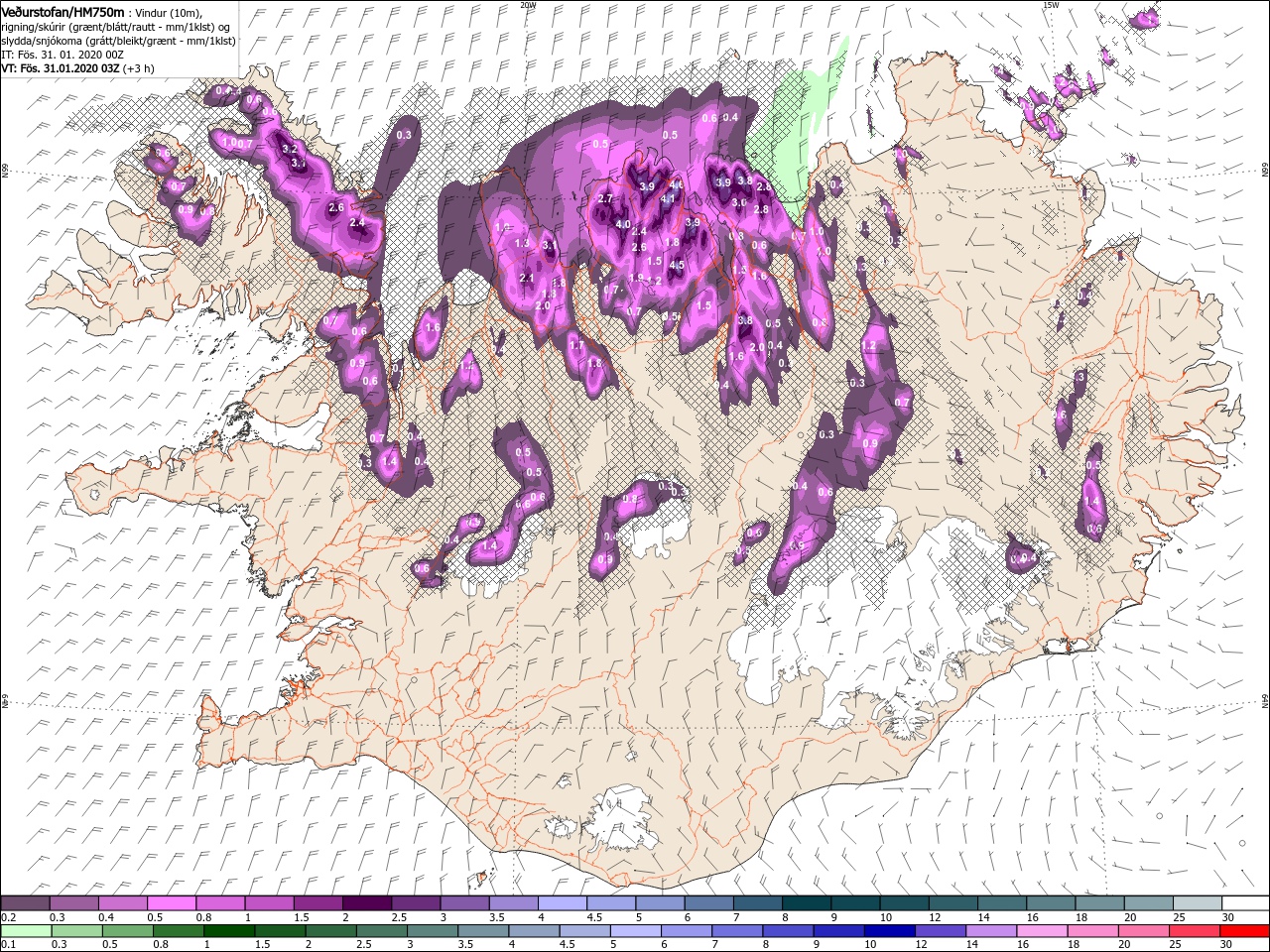
Task: Pick lower legend swatch between 4 and 4.5
Action: coord(532,931)
